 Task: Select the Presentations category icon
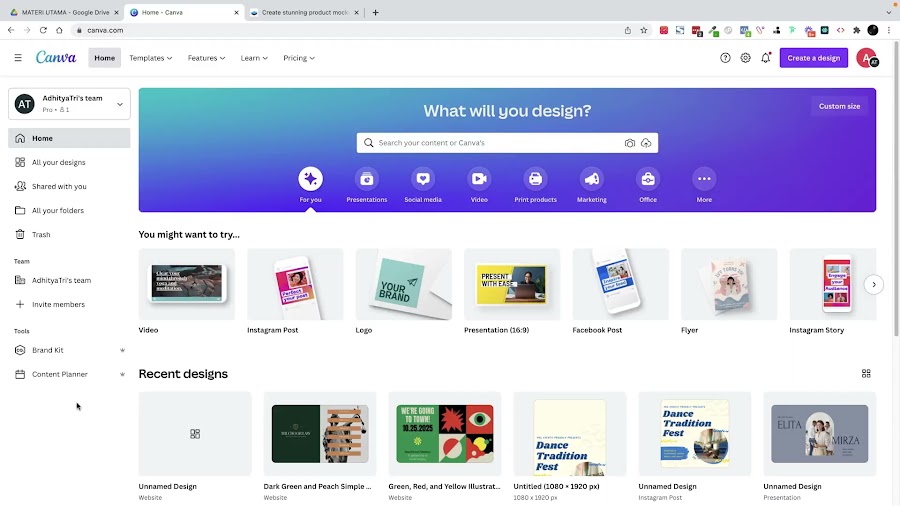click(366, 179)
